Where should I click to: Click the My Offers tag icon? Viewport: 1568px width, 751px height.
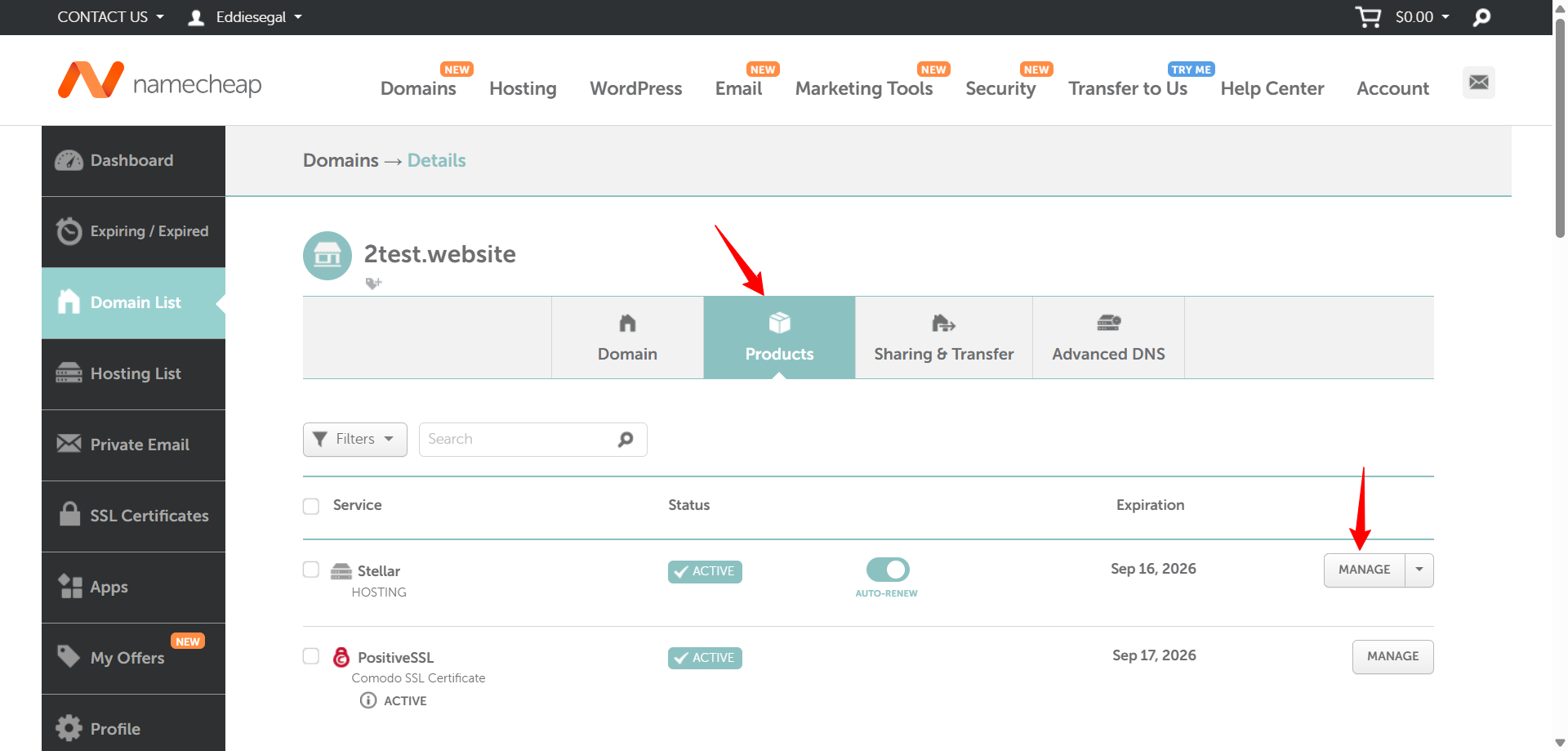[69, 655]
